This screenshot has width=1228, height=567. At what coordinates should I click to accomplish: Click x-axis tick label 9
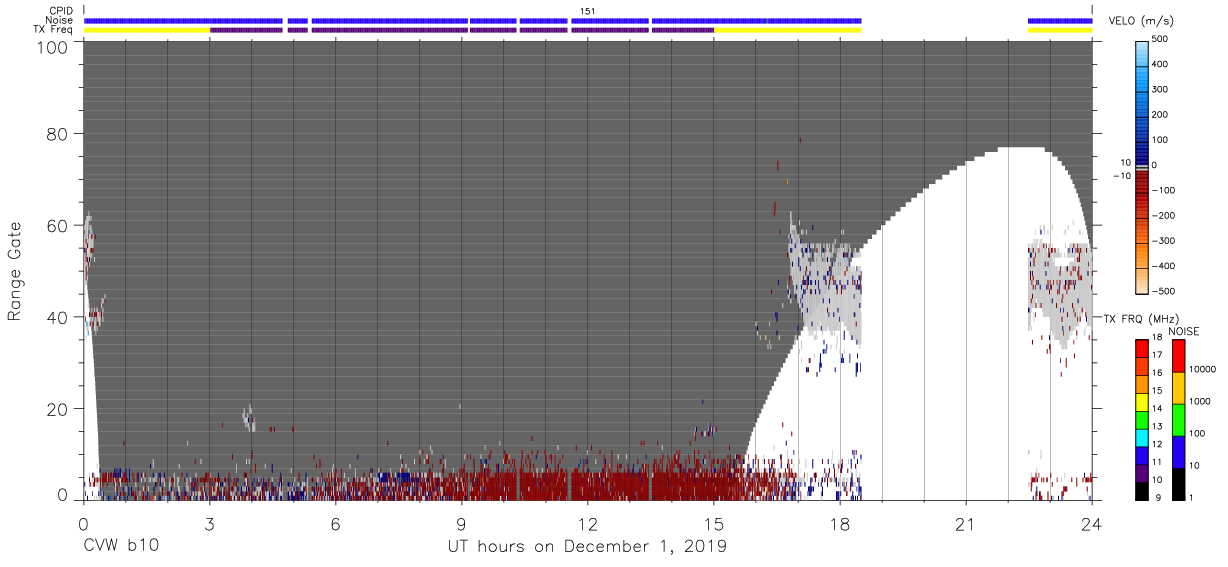point(461,523)
